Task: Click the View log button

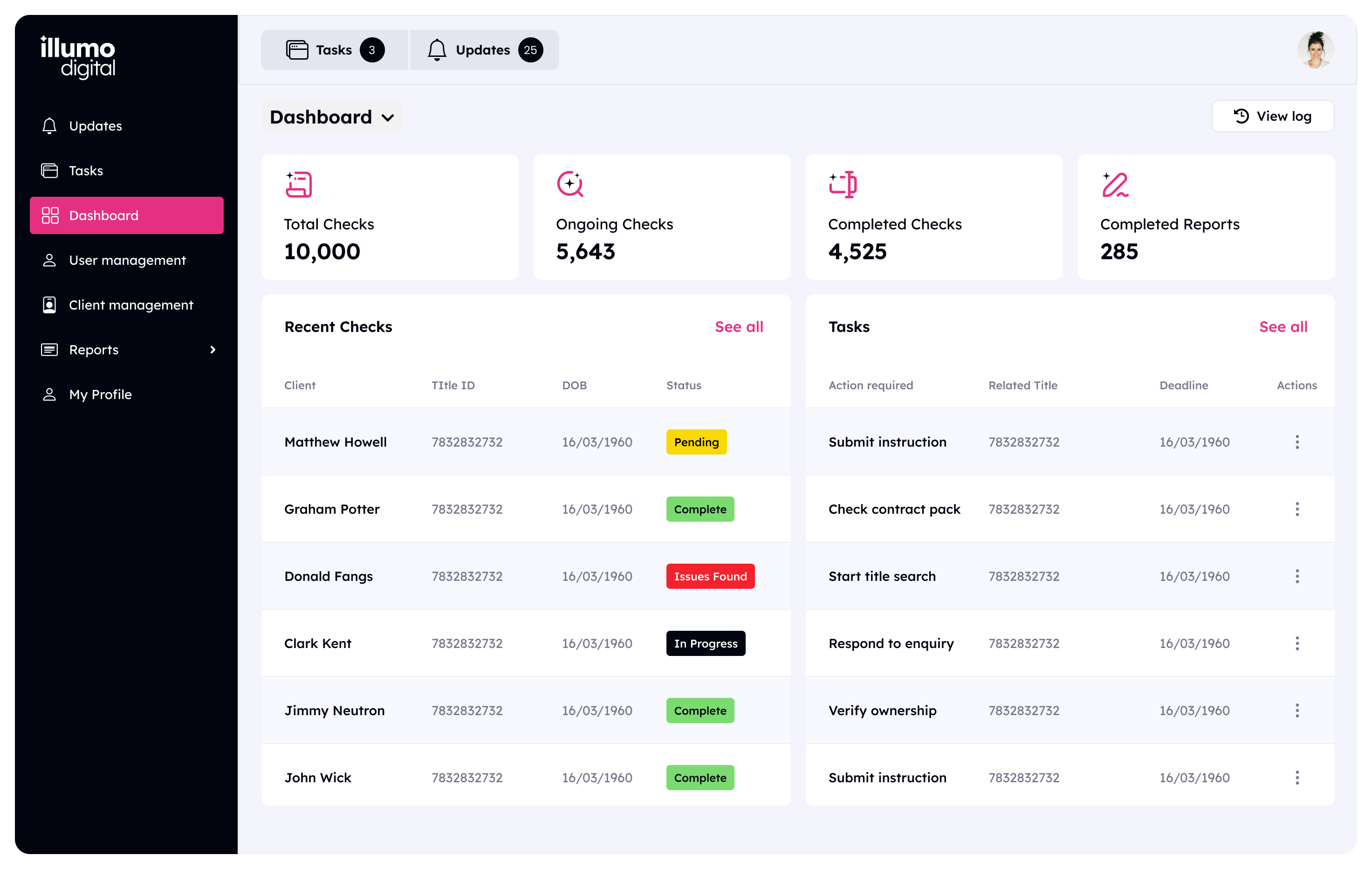Action: coord(1272,116)
